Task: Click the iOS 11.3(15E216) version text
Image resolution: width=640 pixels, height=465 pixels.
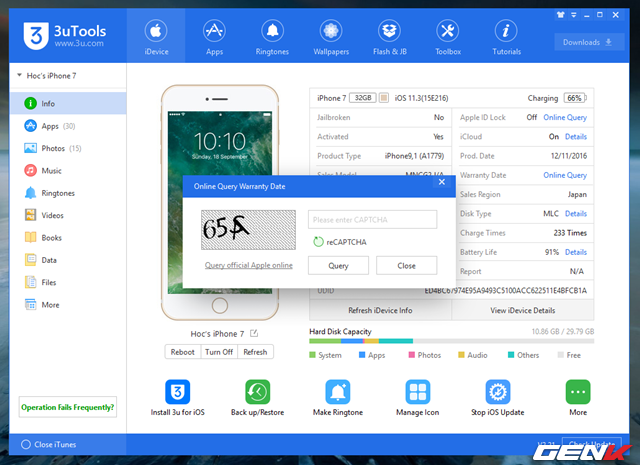Action: [421, 98]
